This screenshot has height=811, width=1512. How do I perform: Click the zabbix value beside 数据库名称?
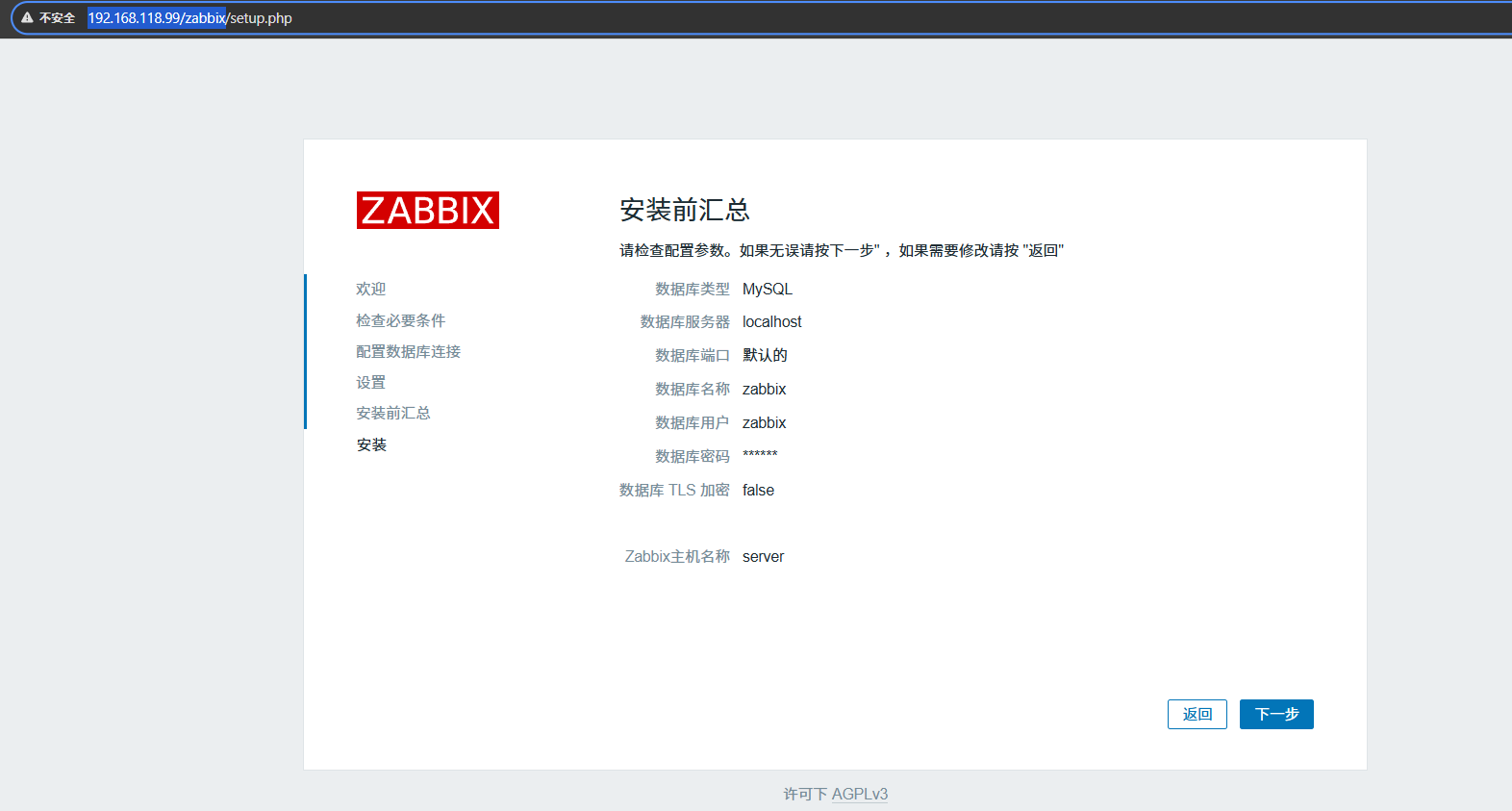click(765, 389)
